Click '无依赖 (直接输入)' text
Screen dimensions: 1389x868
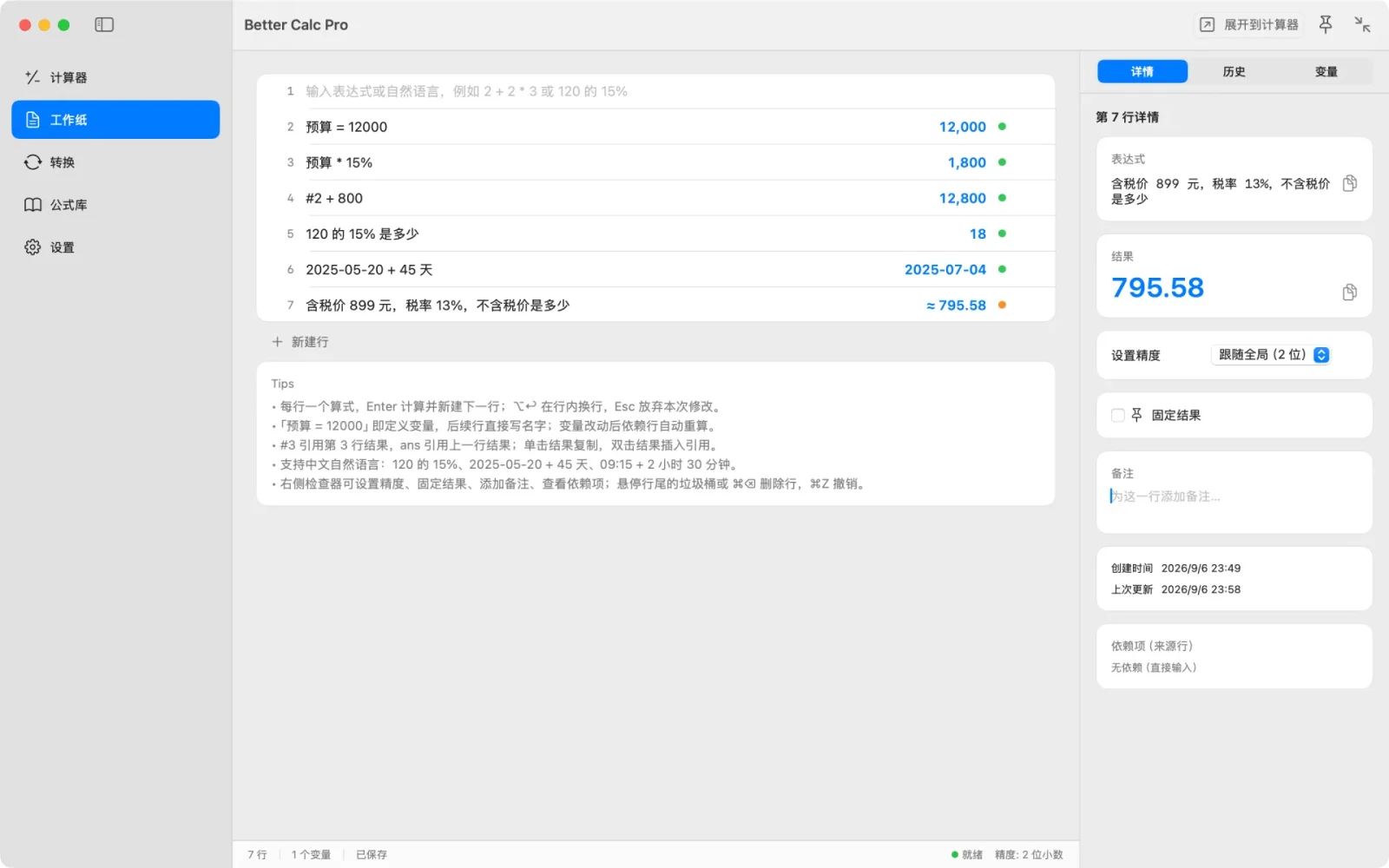[1154, 667]
